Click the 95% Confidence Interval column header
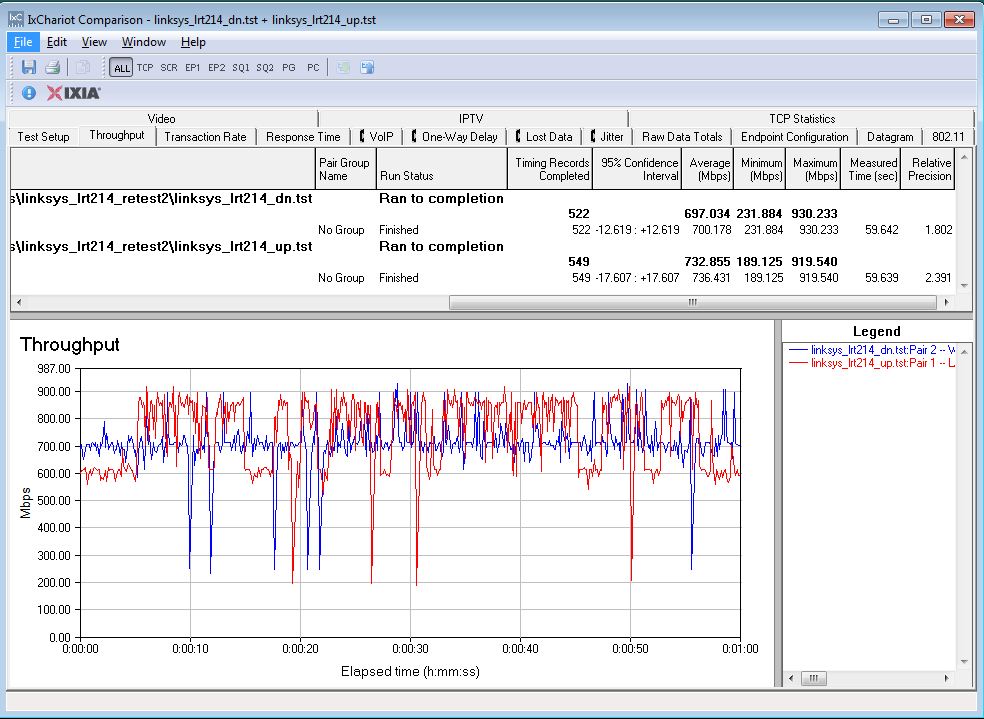 [637, 169]
